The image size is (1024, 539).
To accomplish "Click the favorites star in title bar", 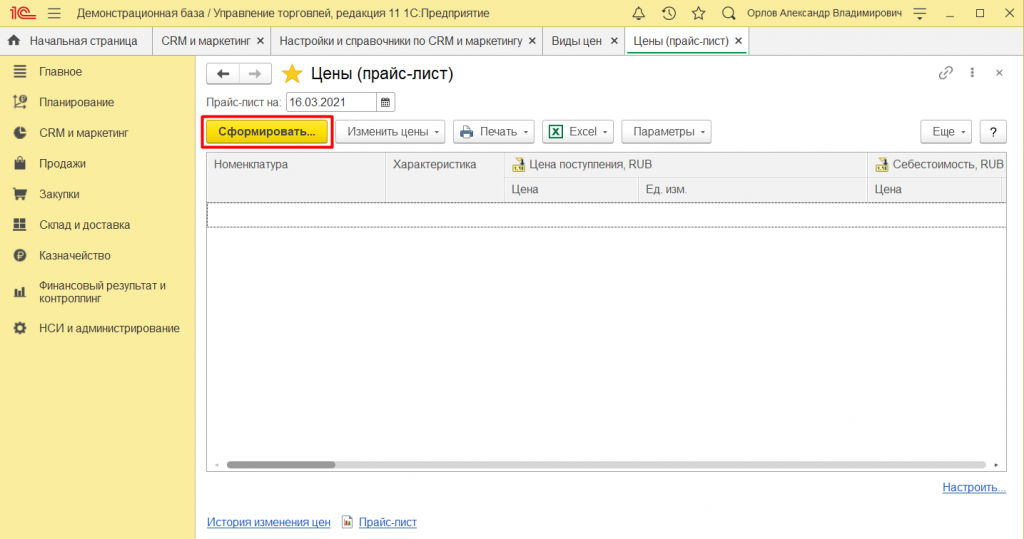I will [698, 13].
